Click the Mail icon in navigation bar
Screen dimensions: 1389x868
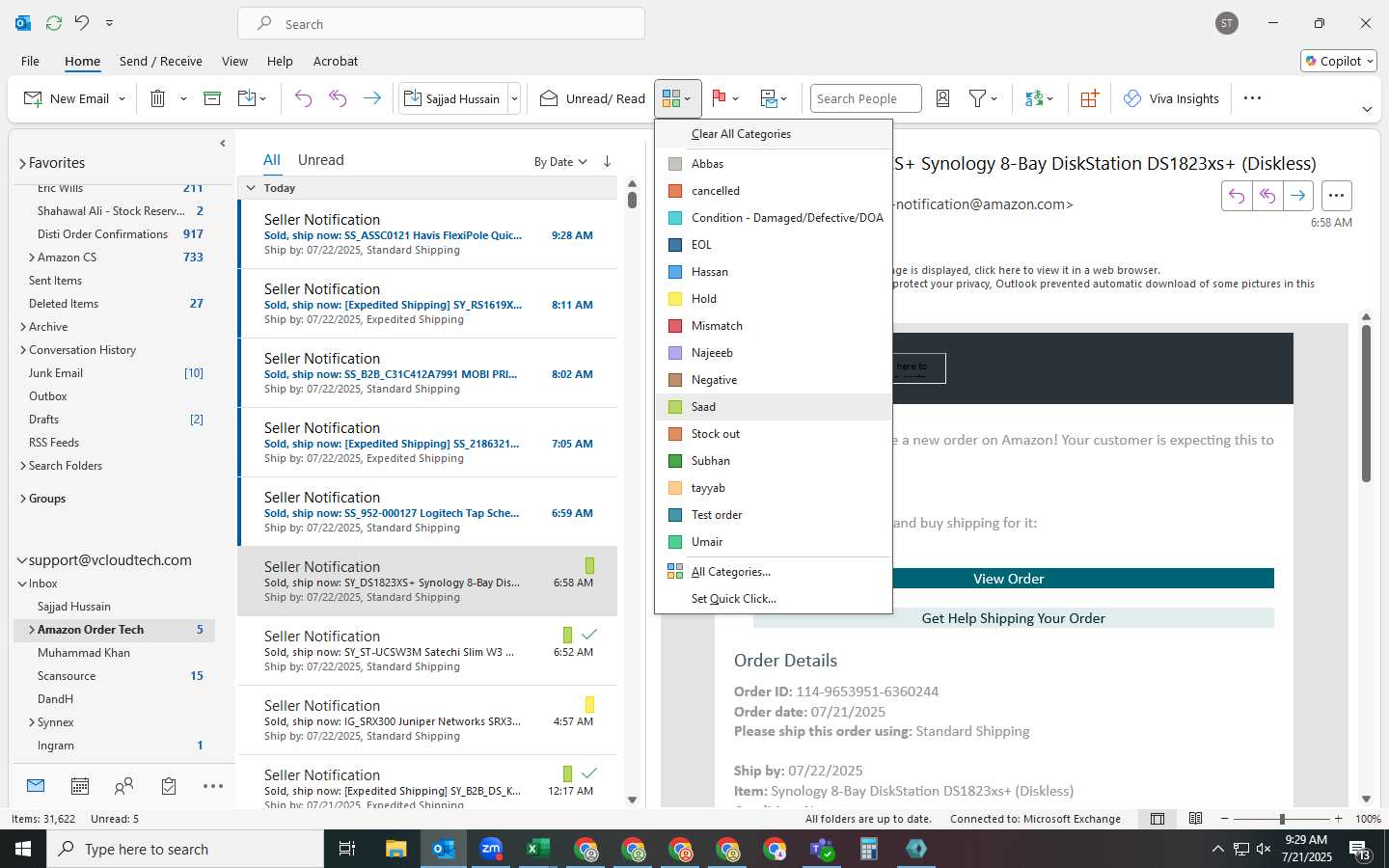36,786
